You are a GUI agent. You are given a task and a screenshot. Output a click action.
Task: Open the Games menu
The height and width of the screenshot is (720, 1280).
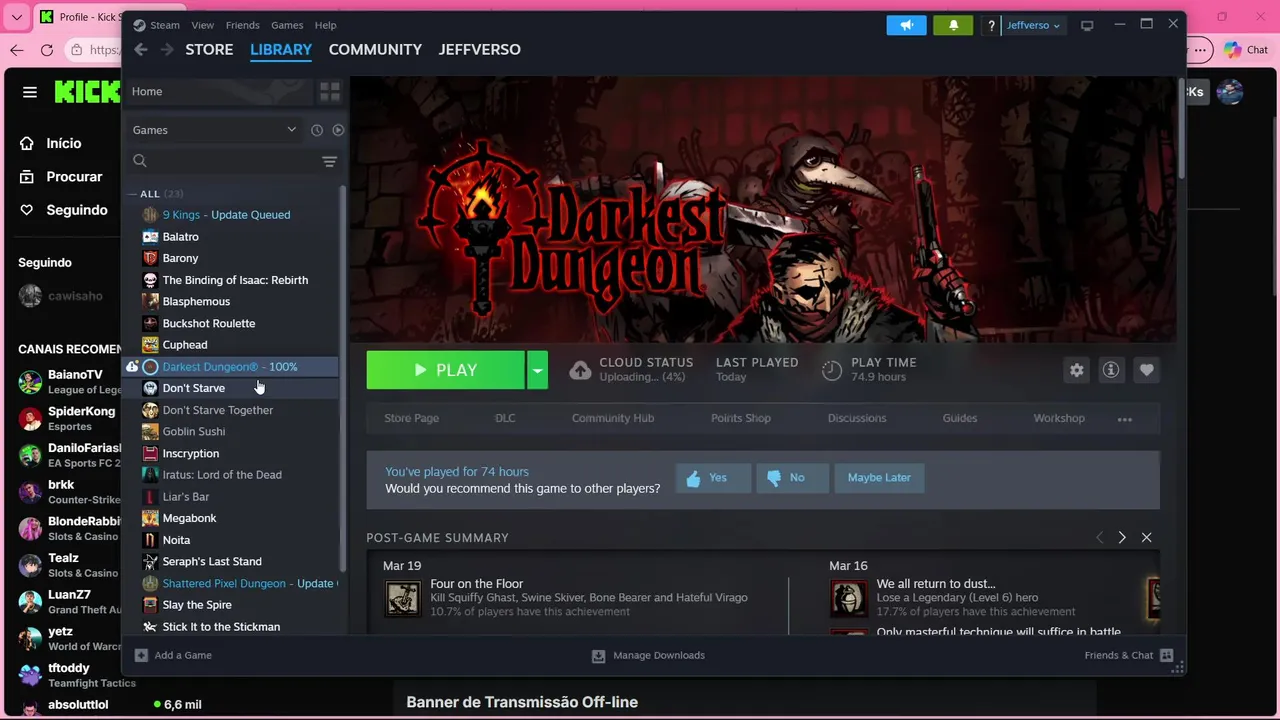[287, 25]
